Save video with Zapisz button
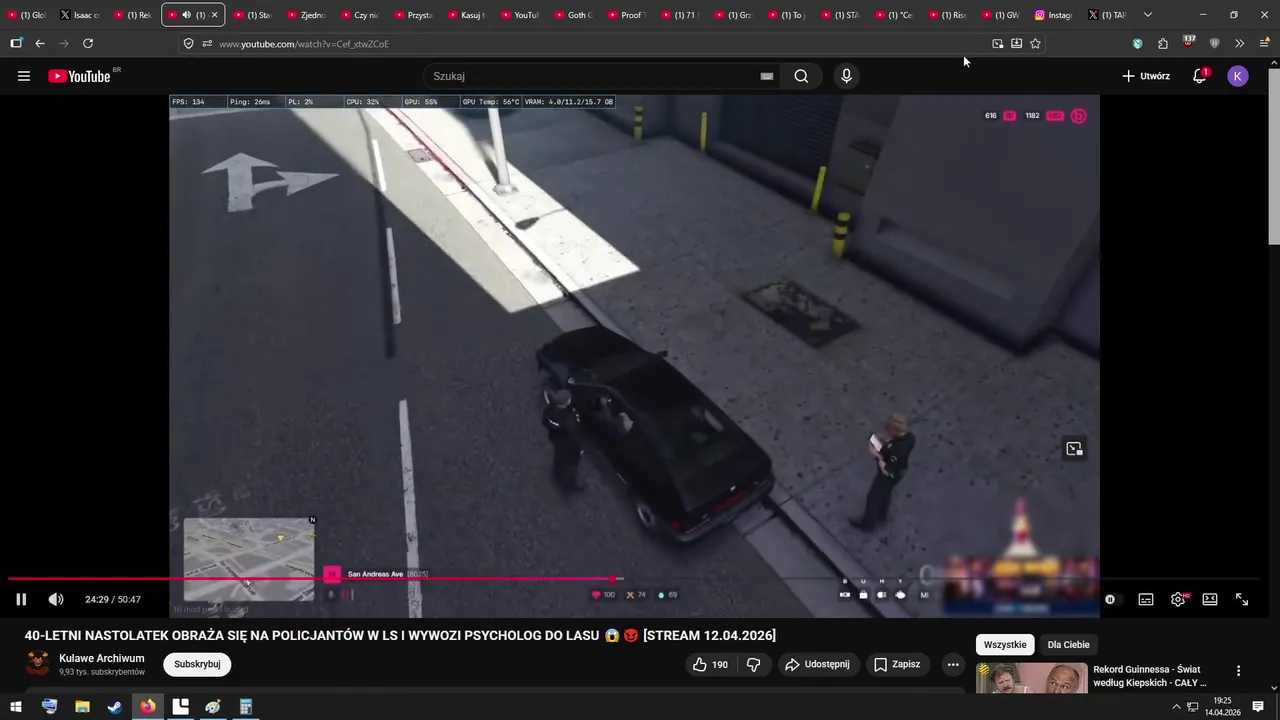Screen dimensions: 1280x720 tap(896, 664)
